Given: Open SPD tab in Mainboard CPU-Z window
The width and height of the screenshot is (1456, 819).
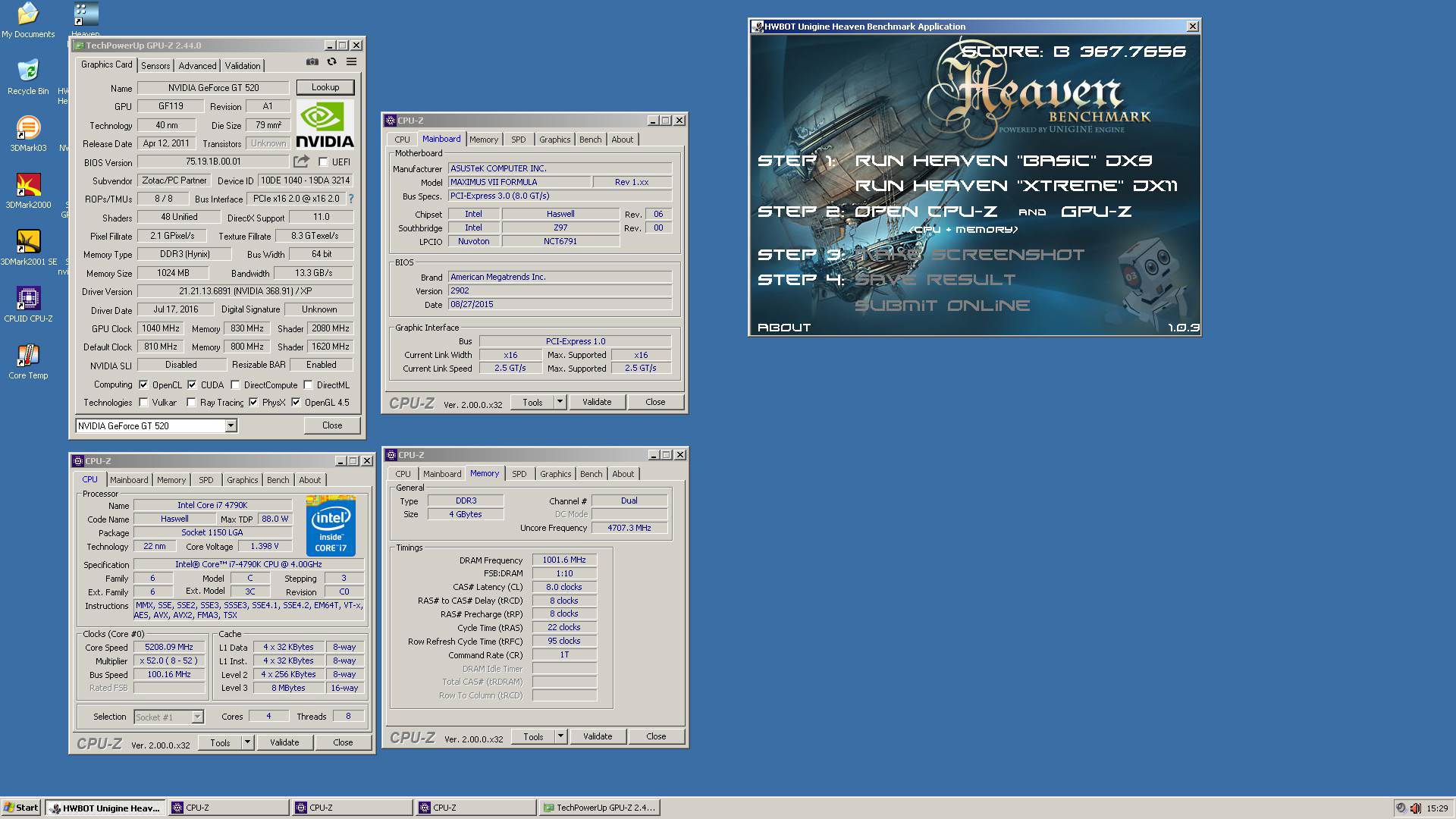Looking at the screenshot, I should [518, 140].
